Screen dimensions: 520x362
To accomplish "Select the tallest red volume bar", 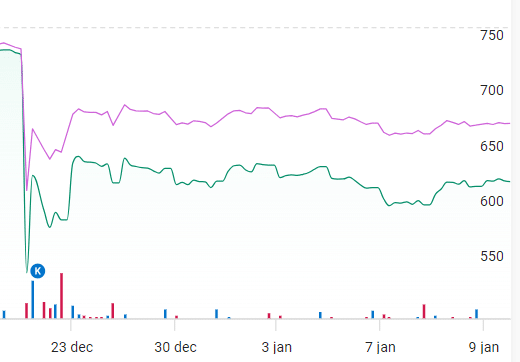I will click(x=61, y=296).
